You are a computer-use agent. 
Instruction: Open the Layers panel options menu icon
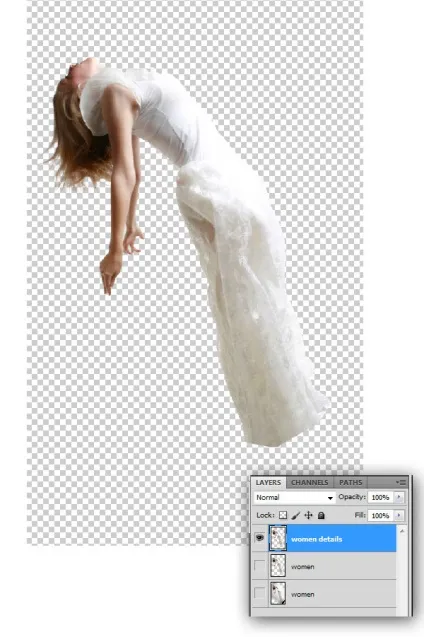401,482
